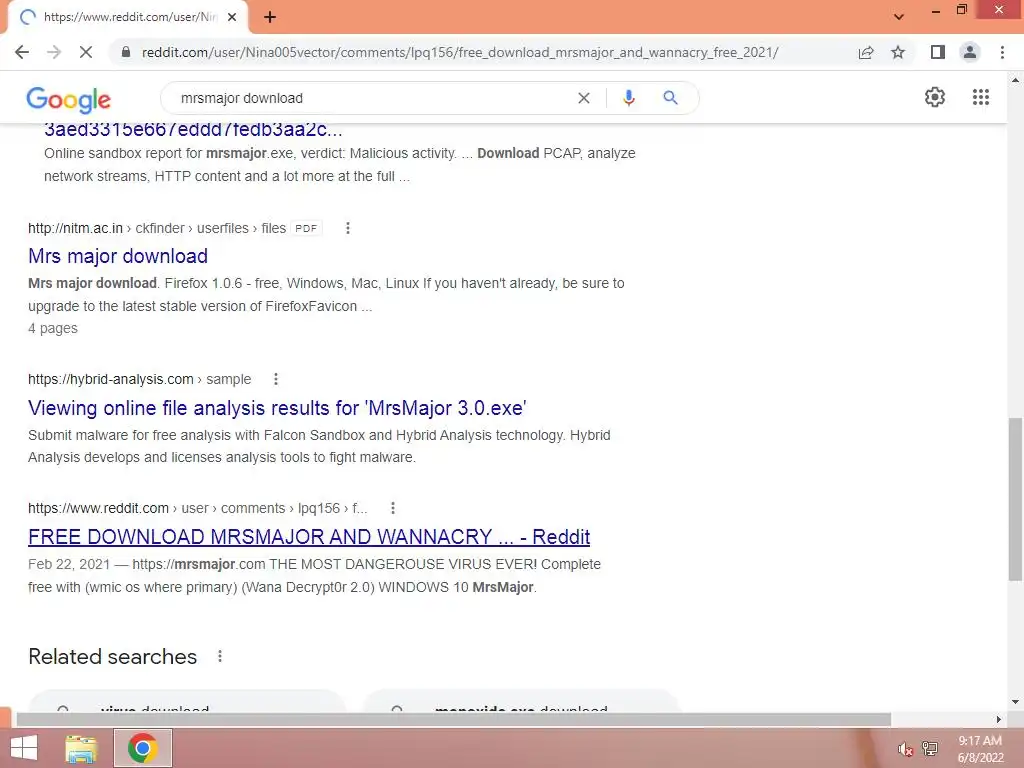
Task: Click the '4 pages' text
Action: pyautogui.click(x=53, y=328)
